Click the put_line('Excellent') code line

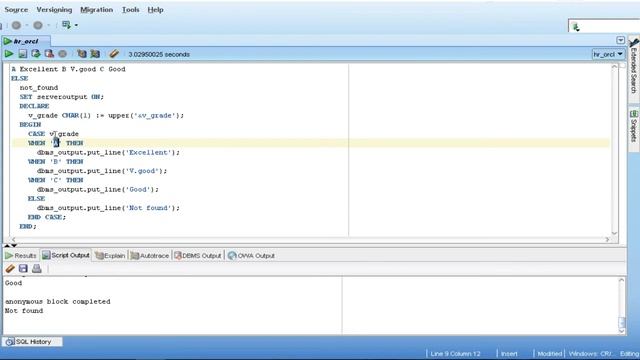(108, 152)
